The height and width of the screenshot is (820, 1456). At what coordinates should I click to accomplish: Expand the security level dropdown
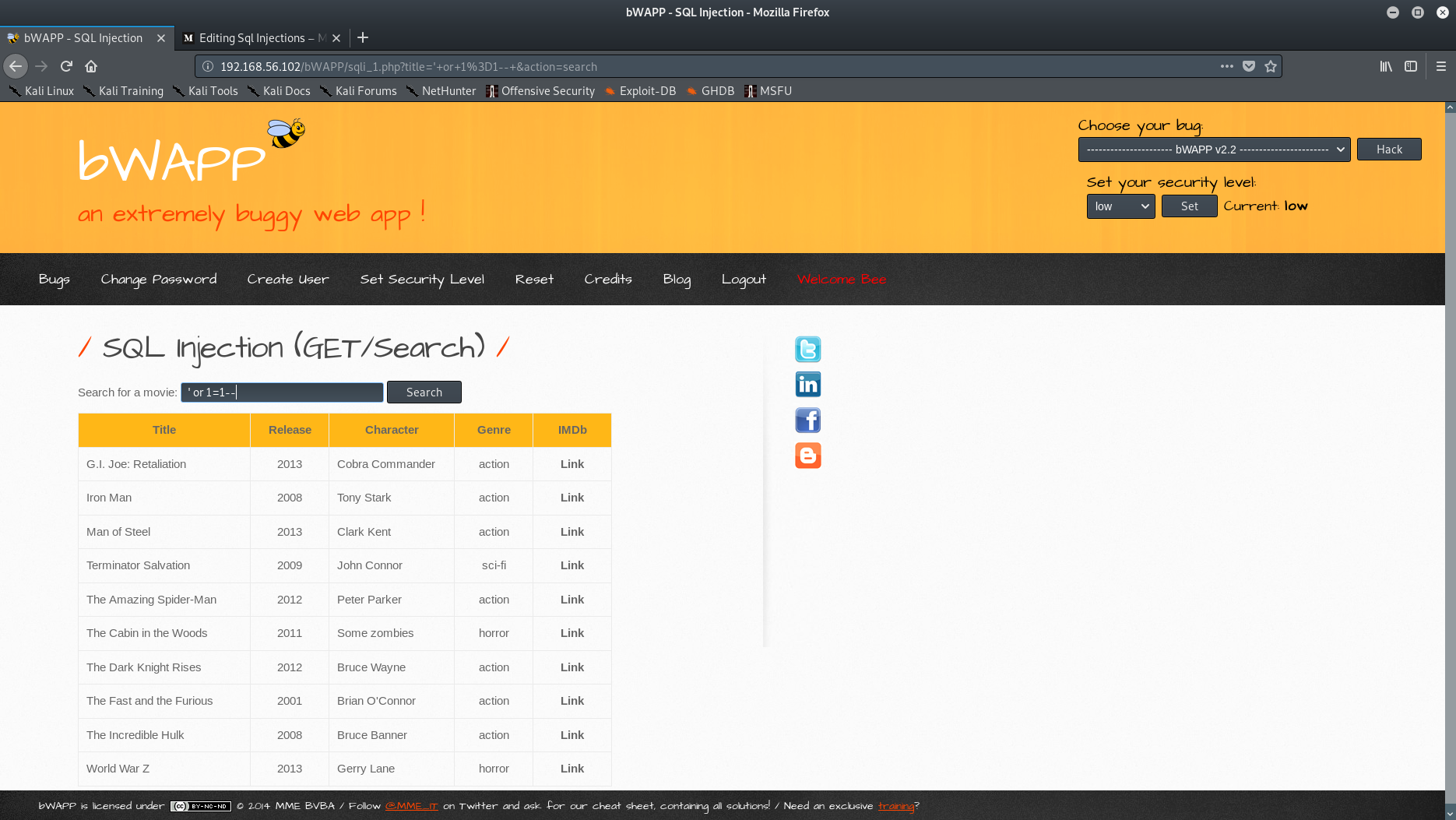[x=1120, y=206]
